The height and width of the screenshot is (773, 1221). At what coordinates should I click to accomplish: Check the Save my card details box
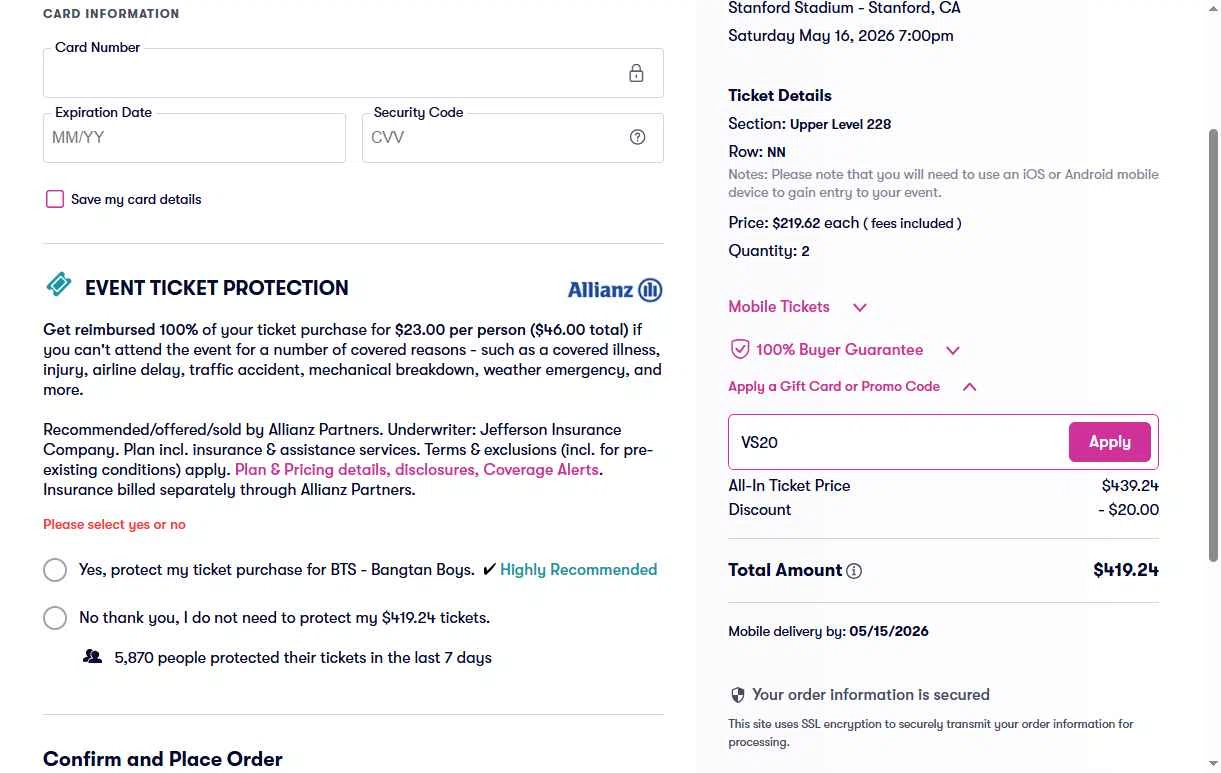click(55, 199)
